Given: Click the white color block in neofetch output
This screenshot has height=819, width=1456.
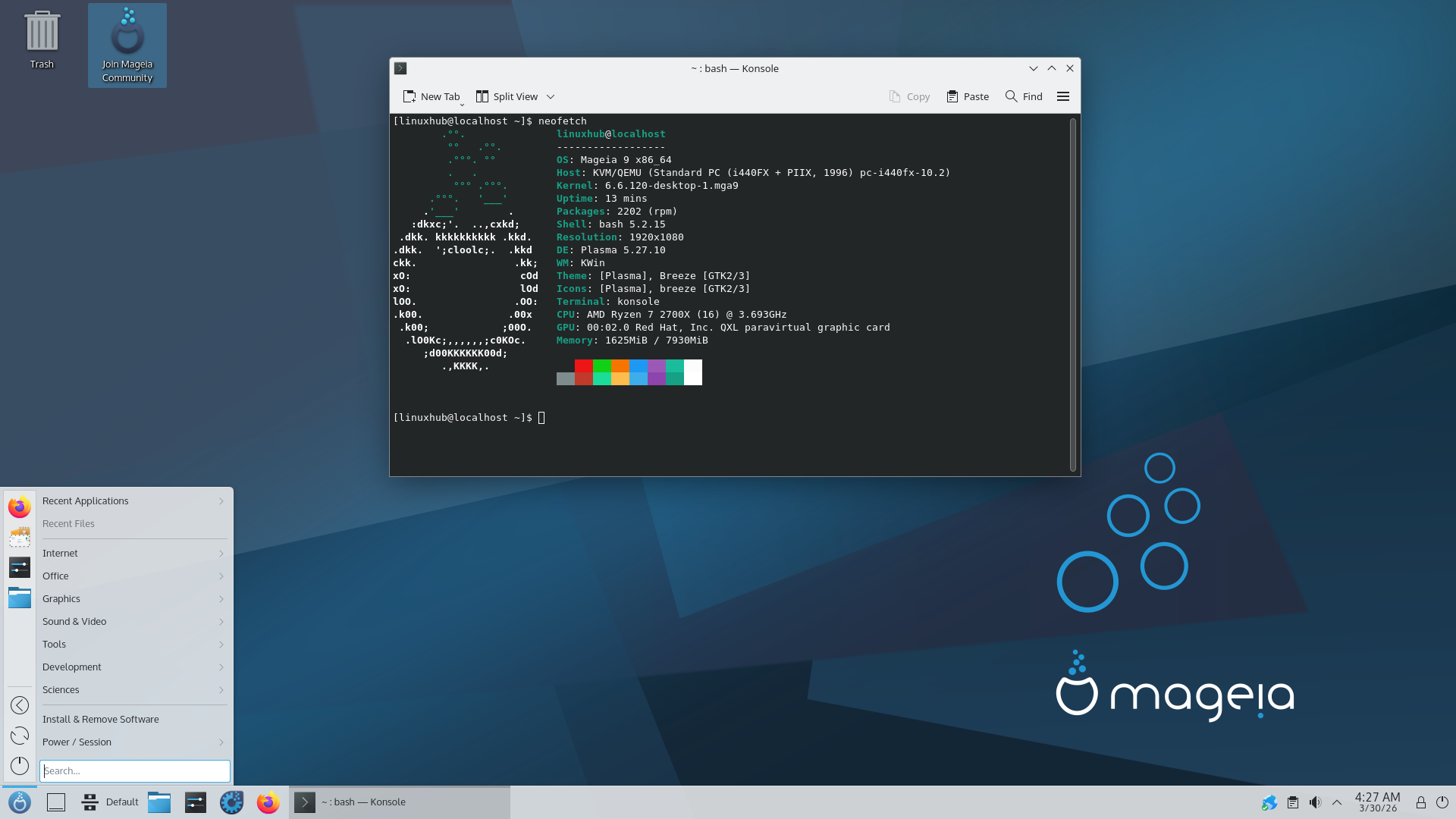Looking at the screenshot, I should [693, 372].
